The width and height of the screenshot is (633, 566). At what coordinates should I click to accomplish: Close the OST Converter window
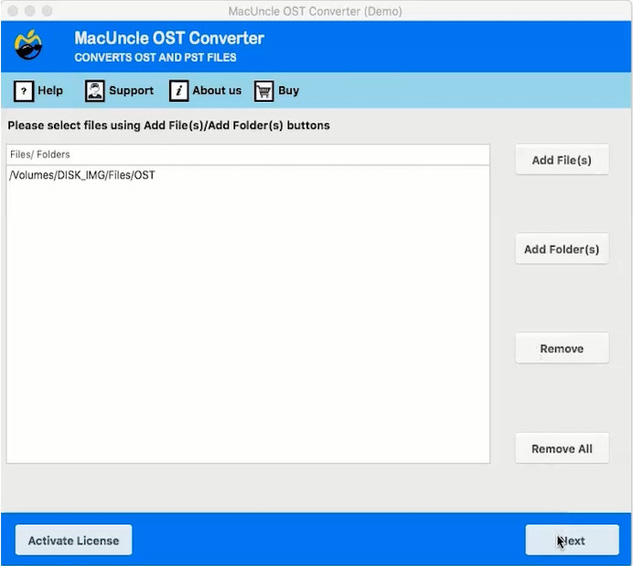pos(12,10)
